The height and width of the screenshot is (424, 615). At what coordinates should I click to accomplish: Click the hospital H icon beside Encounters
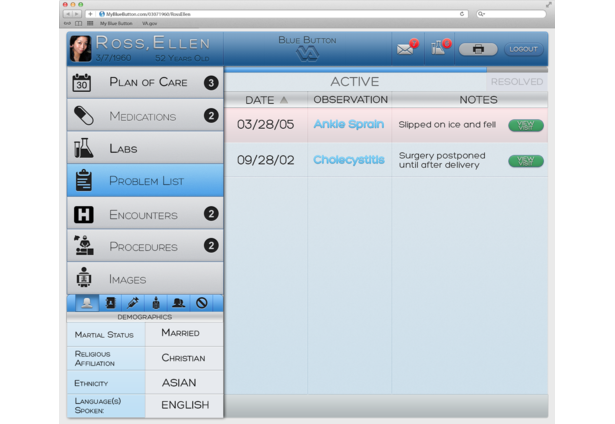click(x=84, y=215)
